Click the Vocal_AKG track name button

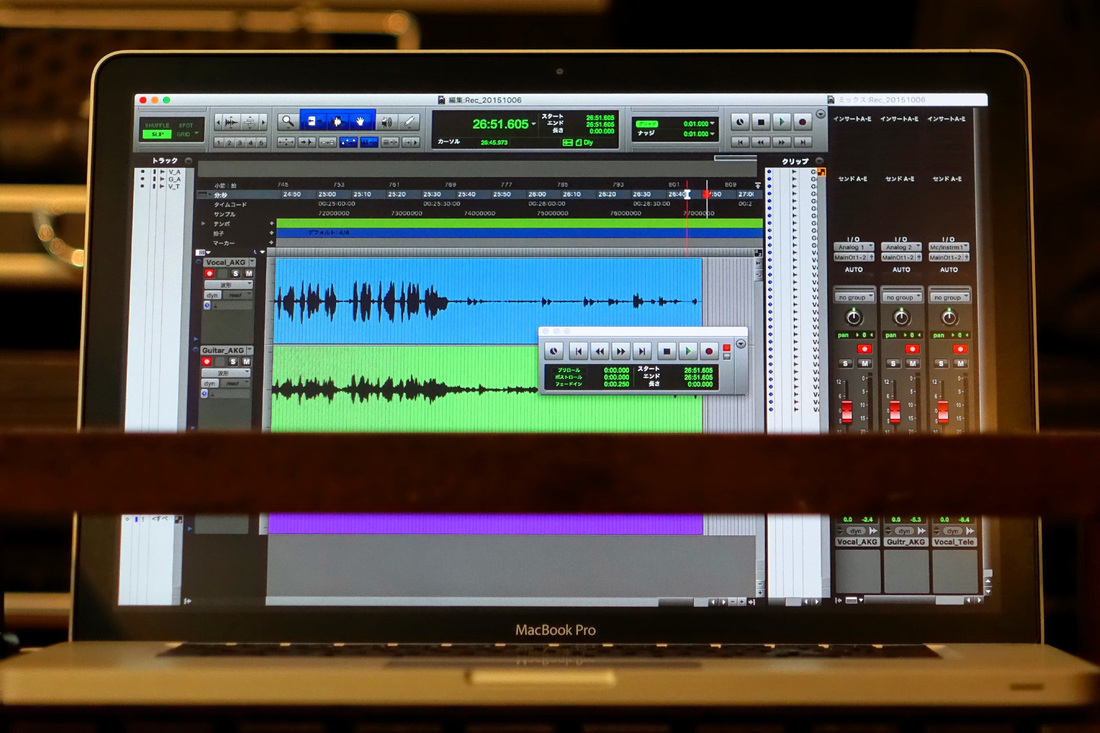click(x=226, y=262)
